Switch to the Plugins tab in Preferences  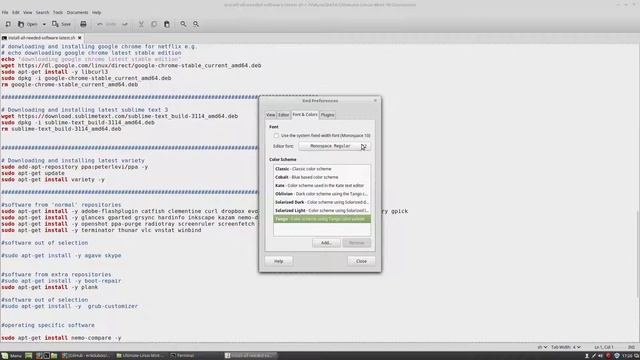[327, 115]
